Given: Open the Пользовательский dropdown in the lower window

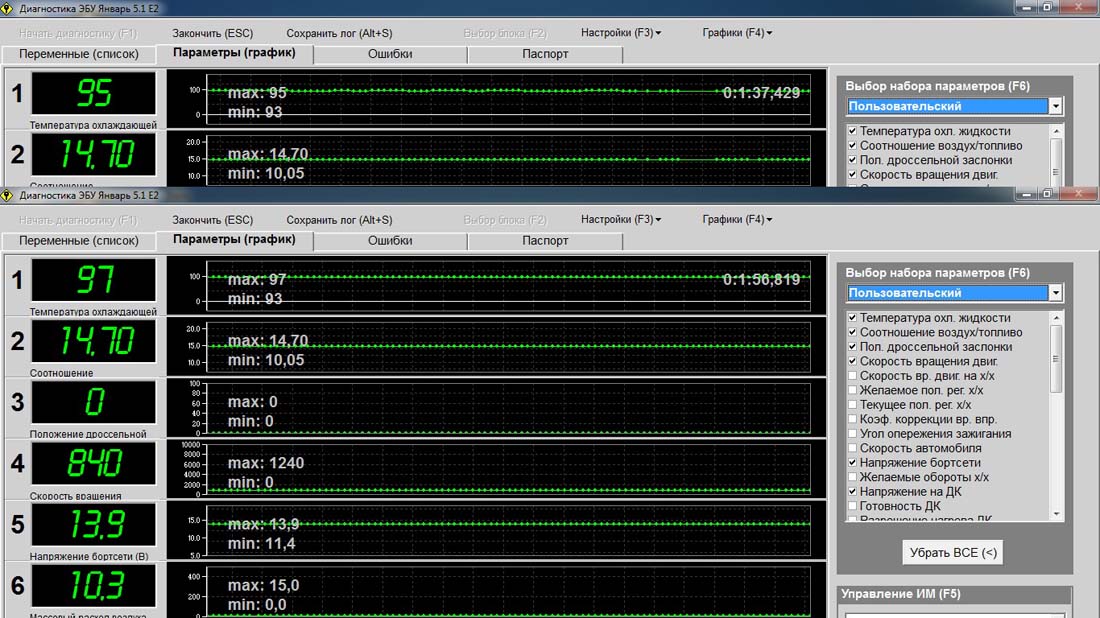Looking at the screenshot, I should point(1056,293).
